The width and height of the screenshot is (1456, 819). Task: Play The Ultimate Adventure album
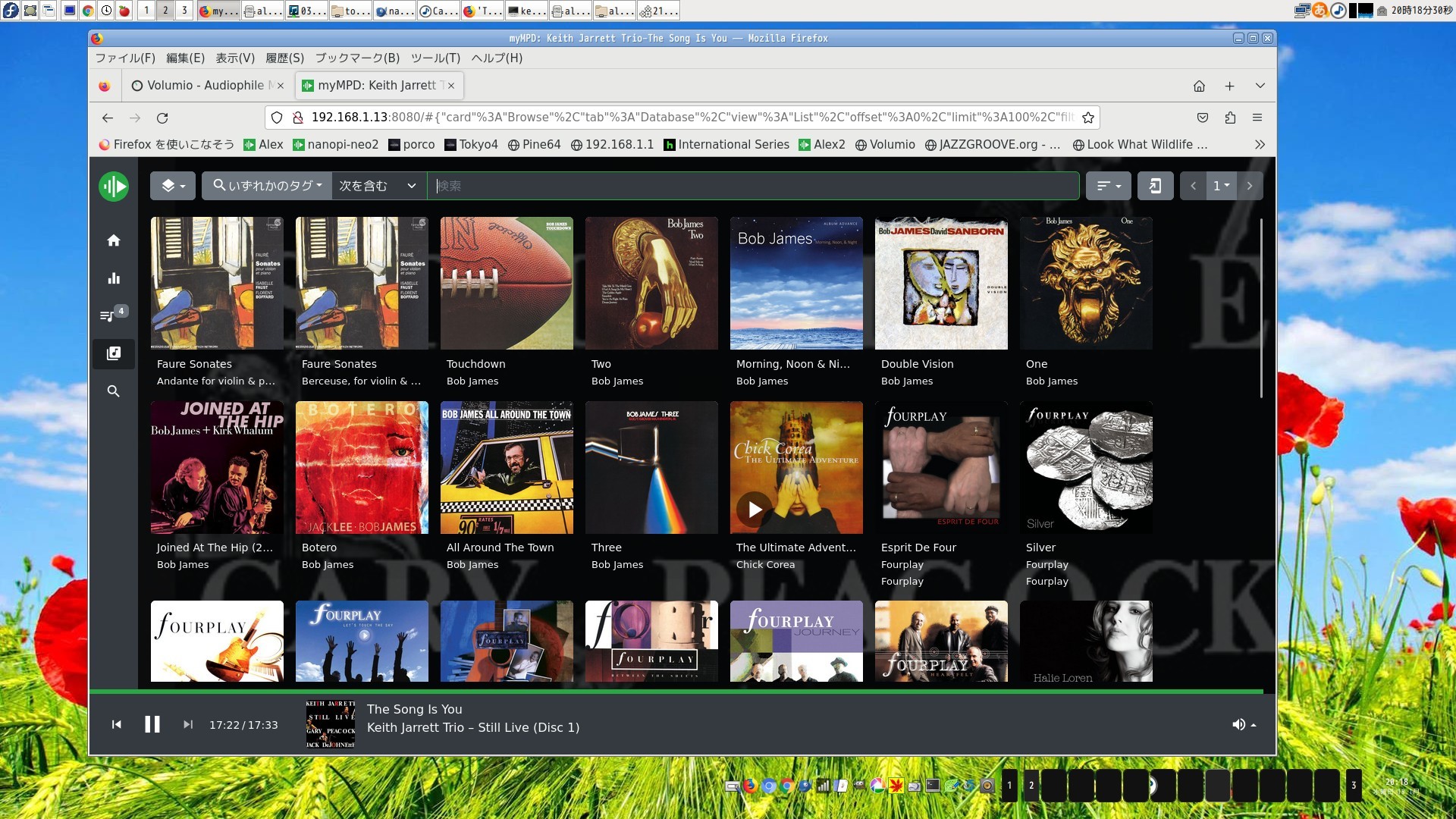click(x=753, y=510)
